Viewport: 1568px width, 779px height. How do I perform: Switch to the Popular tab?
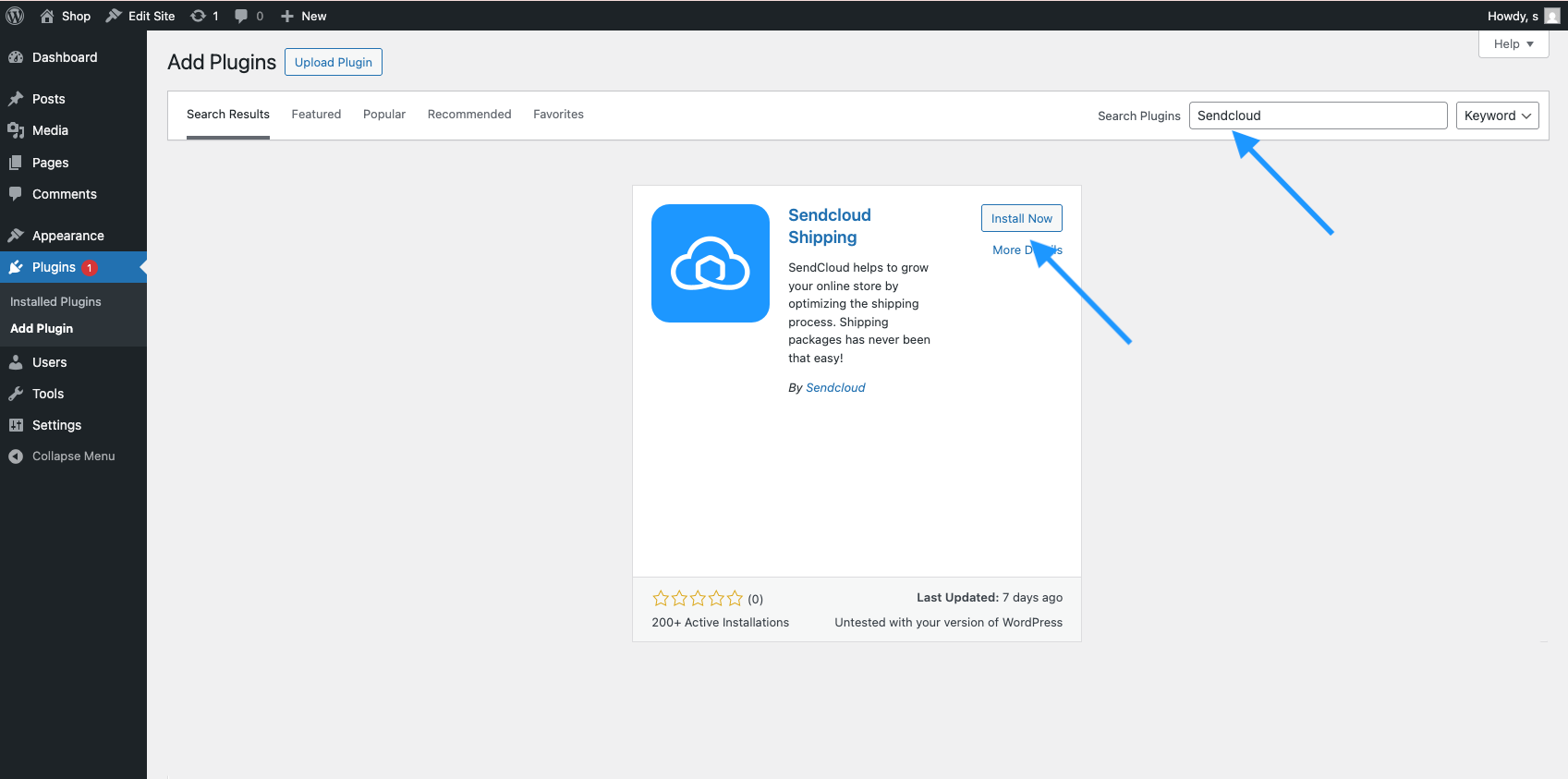384,115
